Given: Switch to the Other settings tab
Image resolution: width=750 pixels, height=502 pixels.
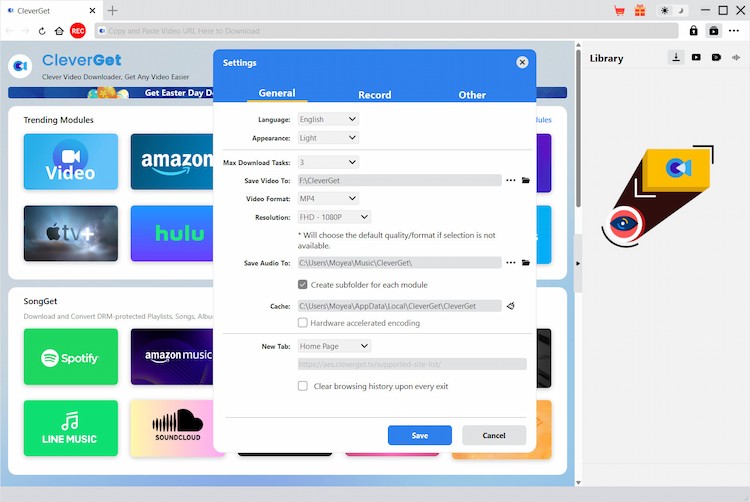Looking at the screenshot, I should point(472,95).
